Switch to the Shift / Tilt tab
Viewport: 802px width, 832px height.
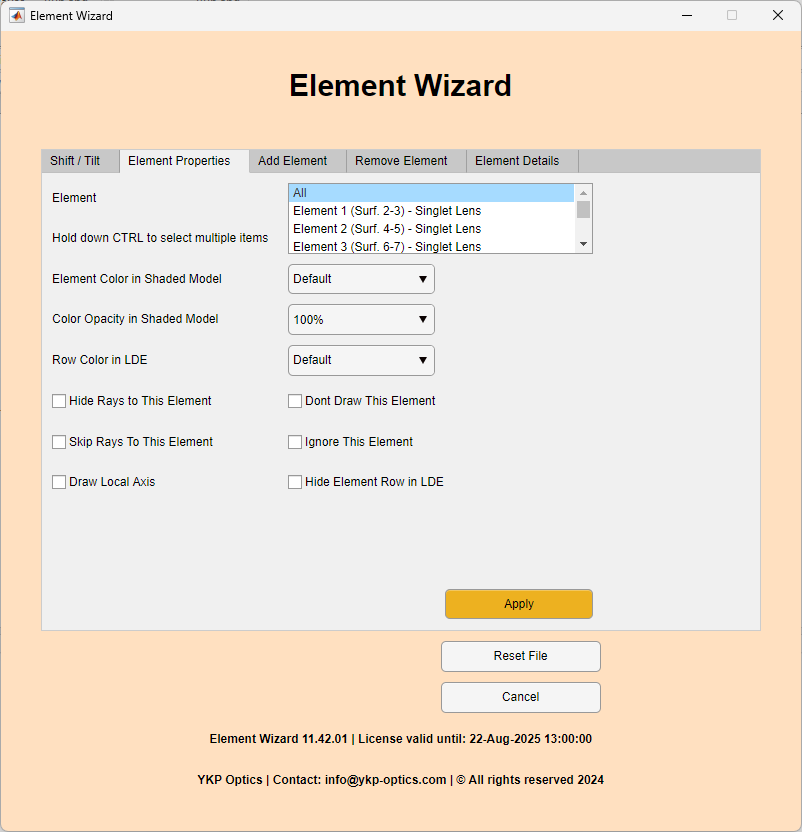pyautogui.click(x=79, y=160)
